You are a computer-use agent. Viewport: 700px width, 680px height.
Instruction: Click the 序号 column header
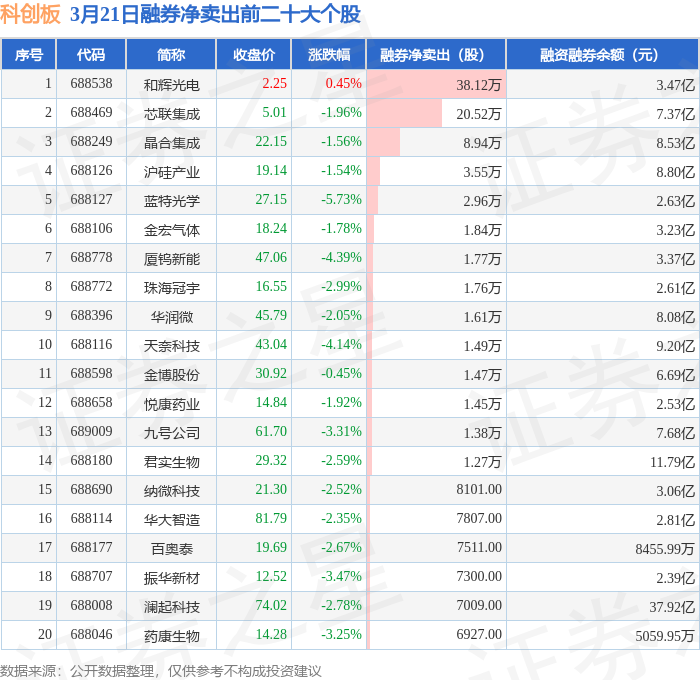(29, 54)
